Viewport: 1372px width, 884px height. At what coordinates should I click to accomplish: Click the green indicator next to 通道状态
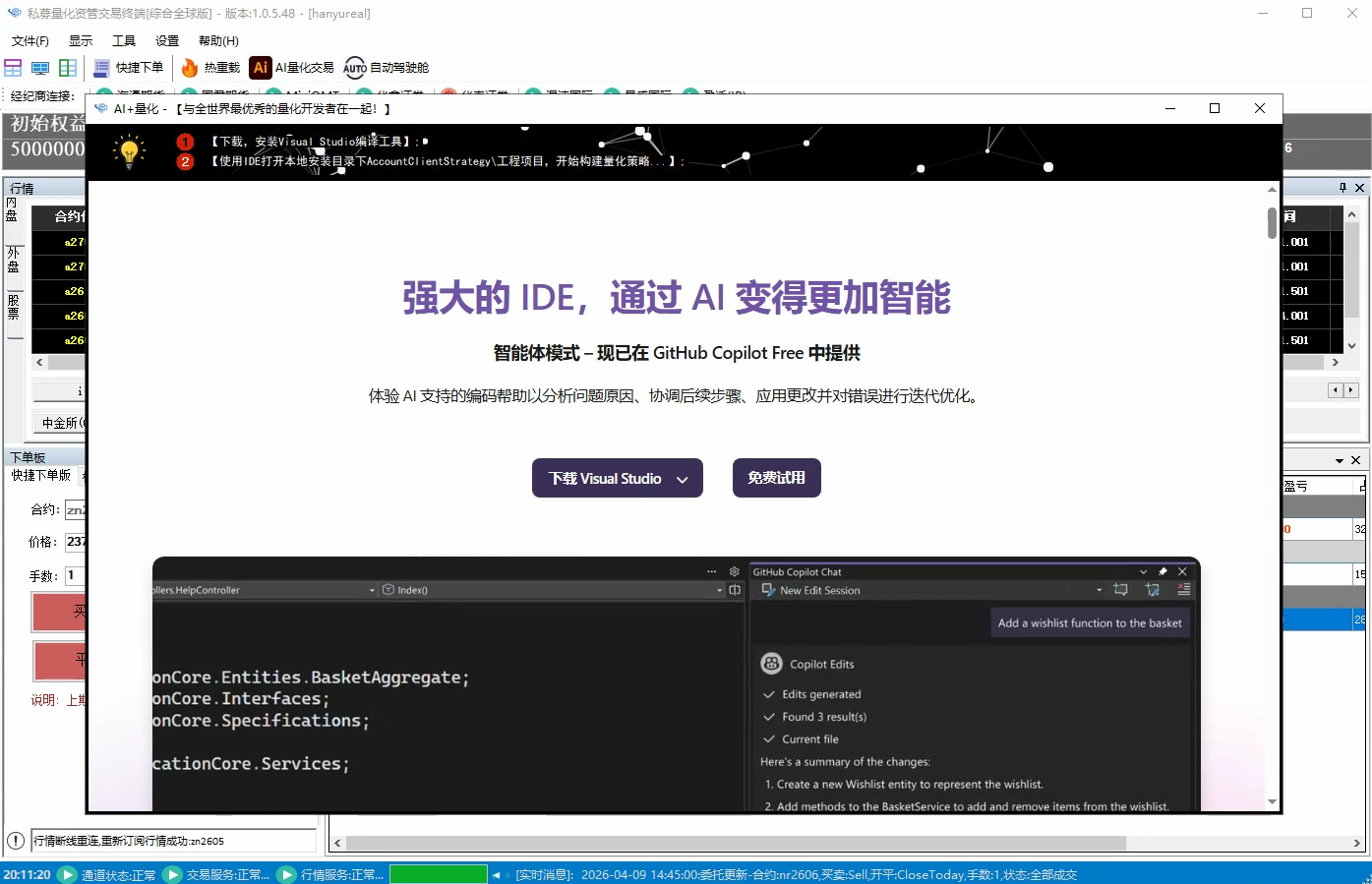click(65, 873)
